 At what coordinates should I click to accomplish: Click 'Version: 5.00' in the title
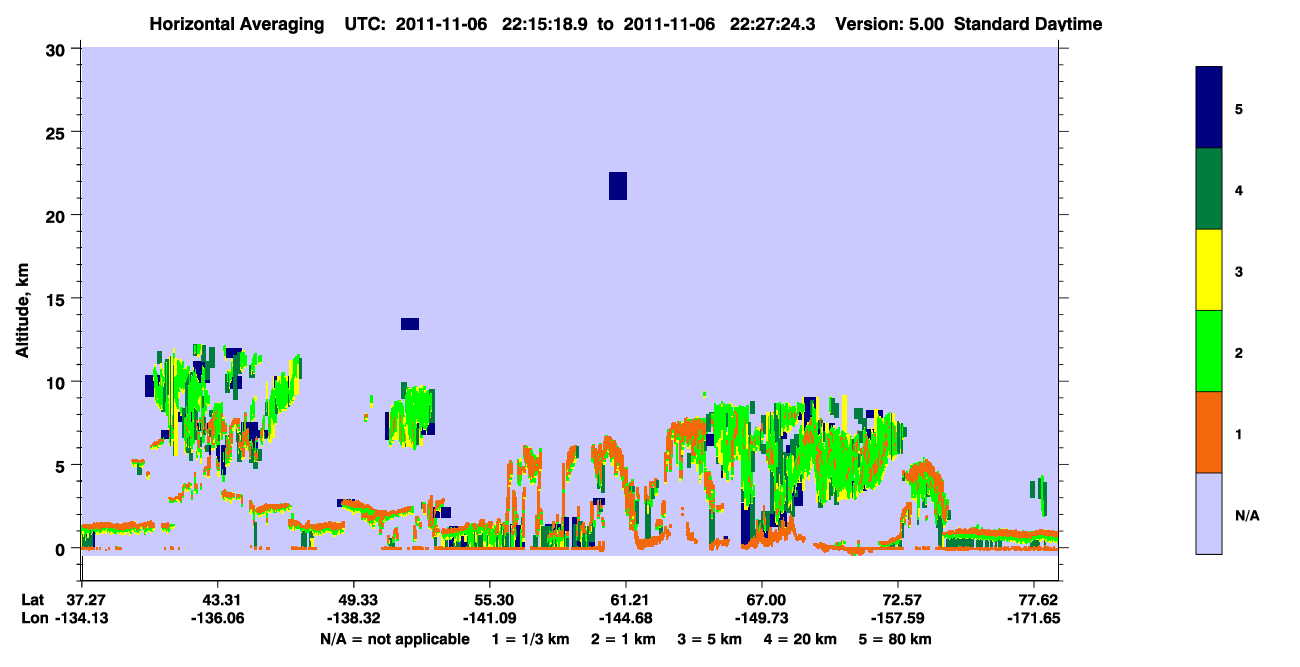click(x=891, y=24)
